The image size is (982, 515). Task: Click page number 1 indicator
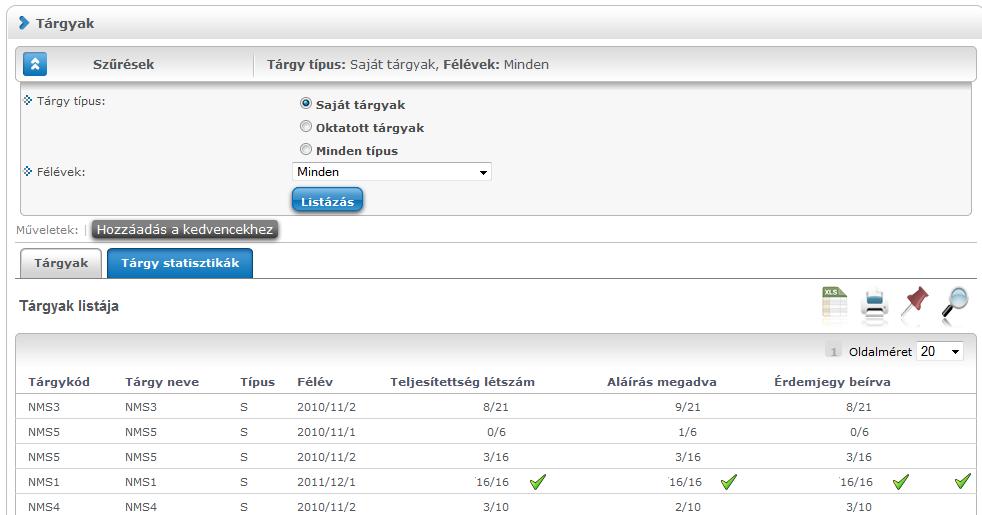tap(833, 351)
